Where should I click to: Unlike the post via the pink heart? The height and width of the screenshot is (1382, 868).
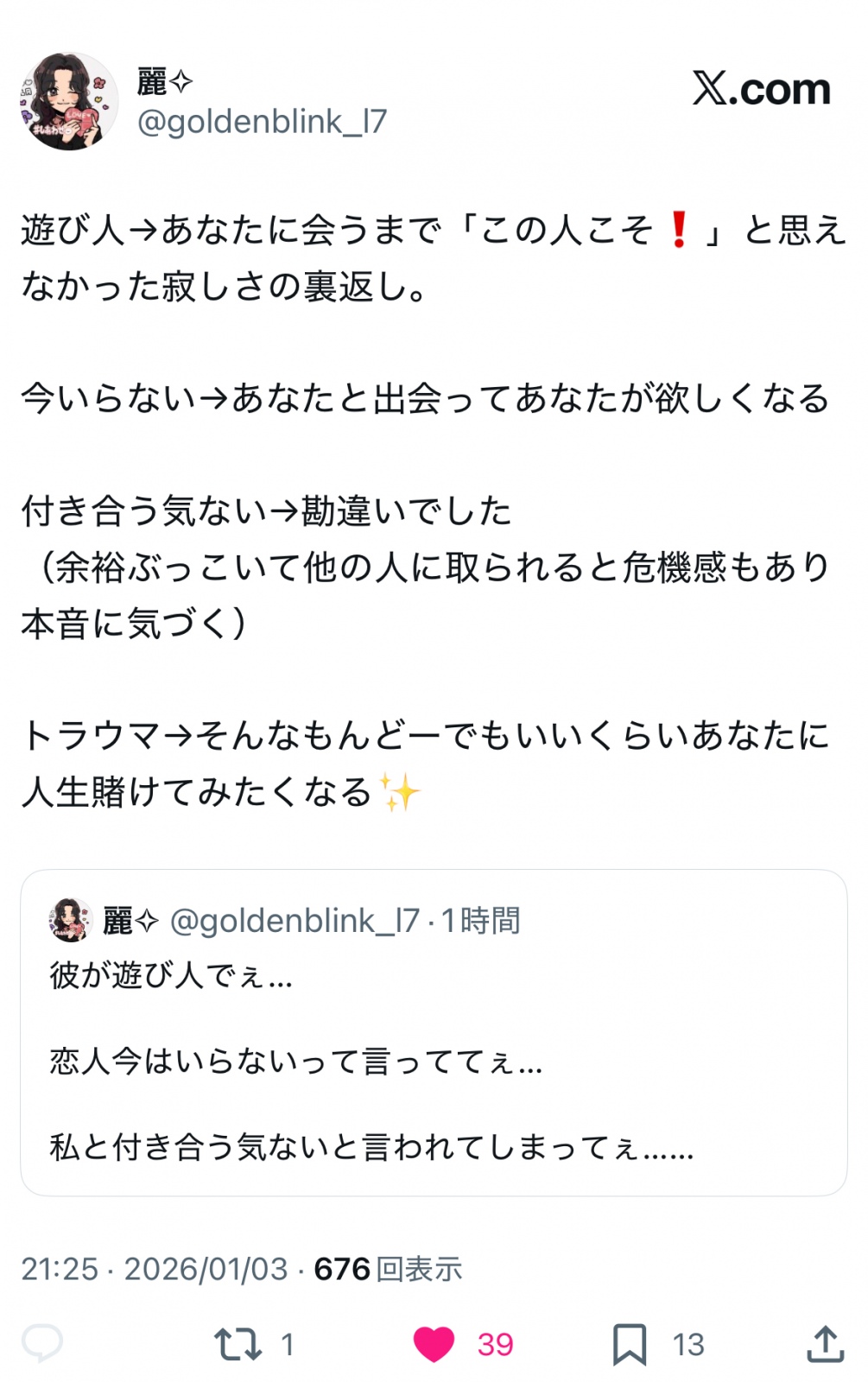434,1344
